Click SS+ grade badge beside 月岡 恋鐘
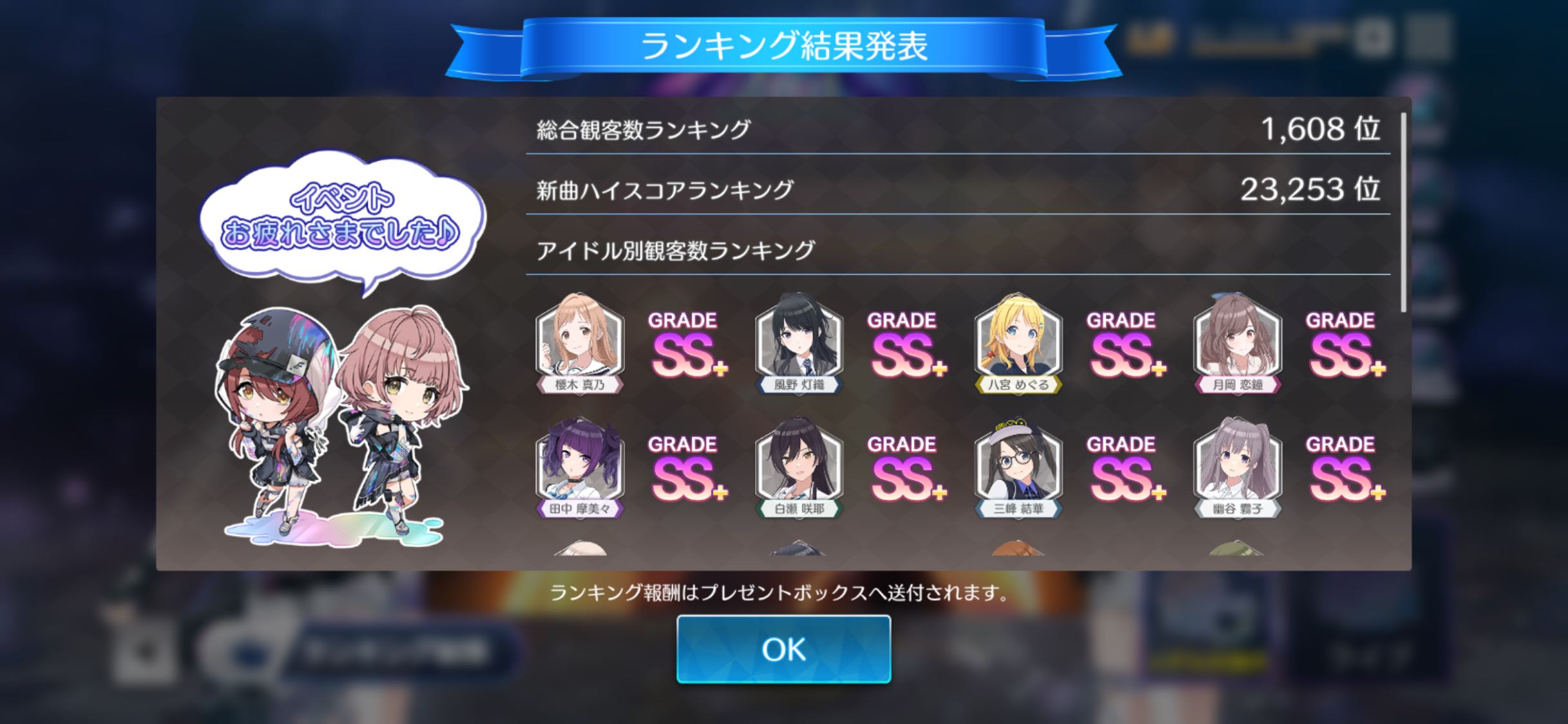Viewport: 1568px width, 724px height. (x=1345, y=344)
